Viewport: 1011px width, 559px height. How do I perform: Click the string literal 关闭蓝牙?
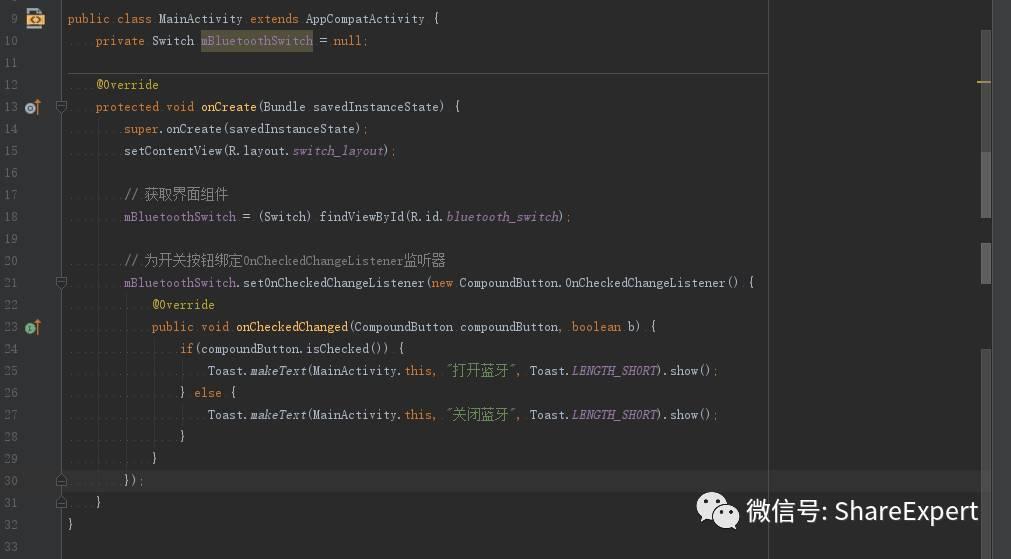pyautogui.click(x=481, y=415)
